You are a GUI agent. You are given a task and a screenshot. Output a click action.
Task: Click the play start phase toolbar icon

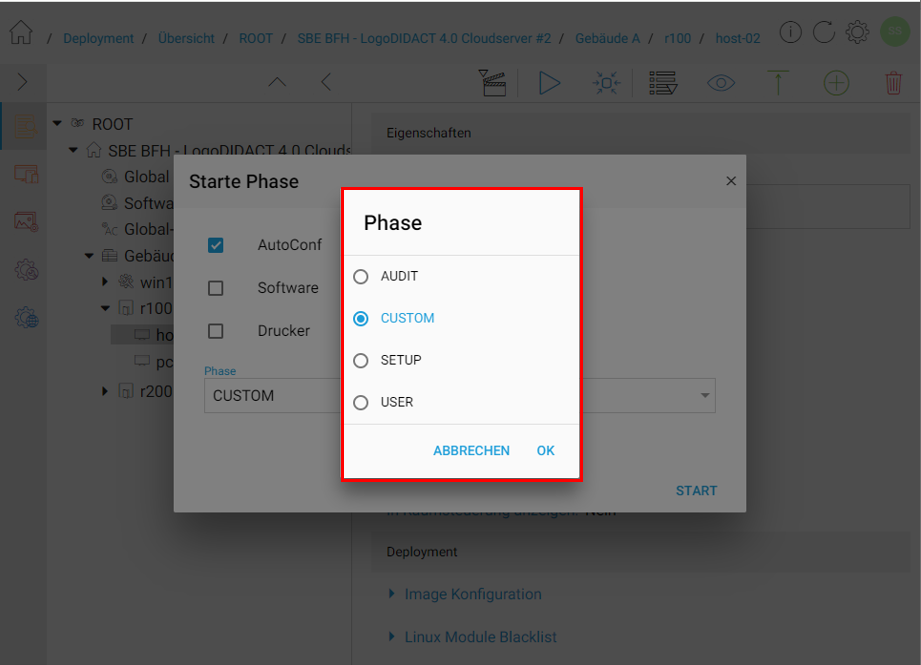pos(549,83)
